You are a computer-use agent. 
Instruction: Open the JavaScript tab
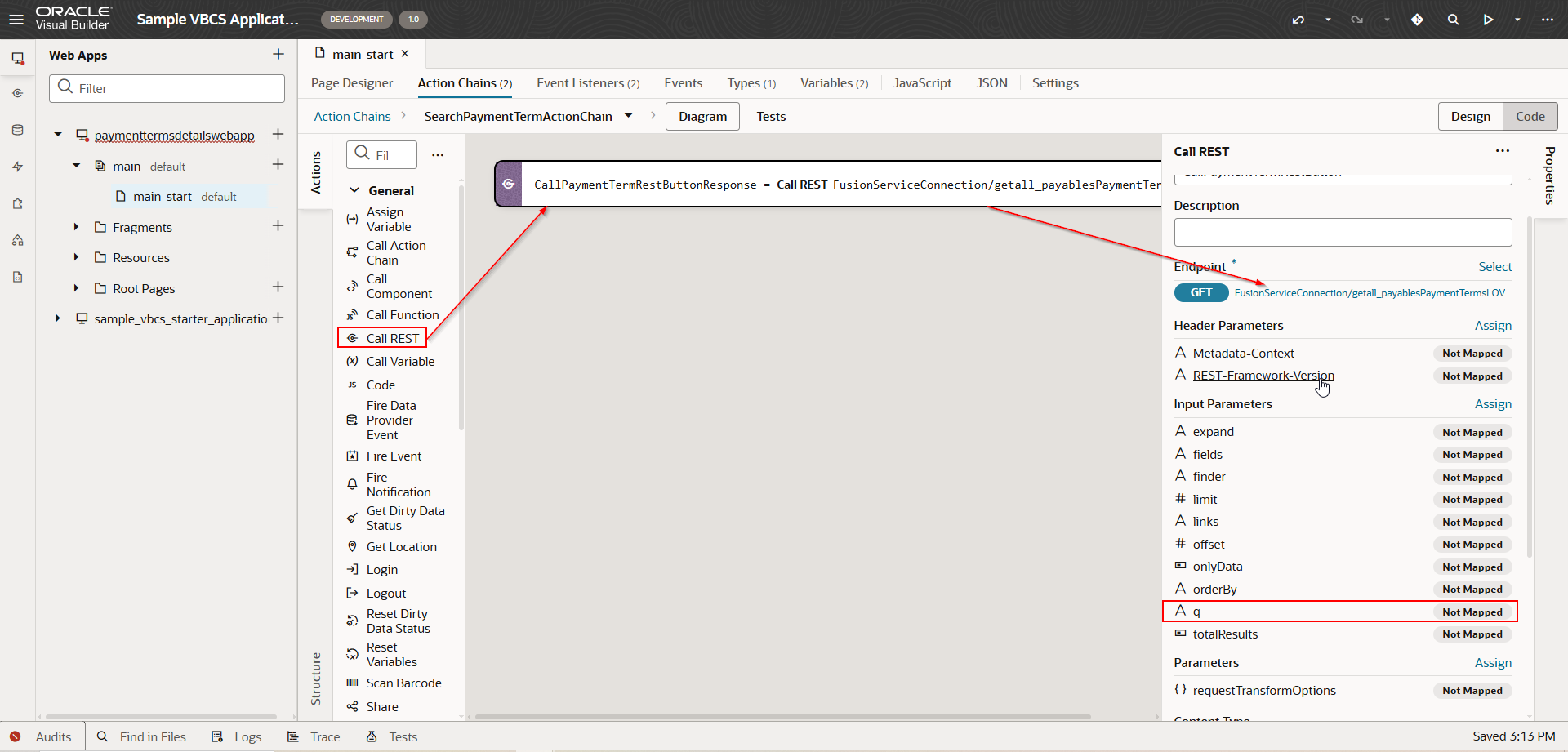922,83
